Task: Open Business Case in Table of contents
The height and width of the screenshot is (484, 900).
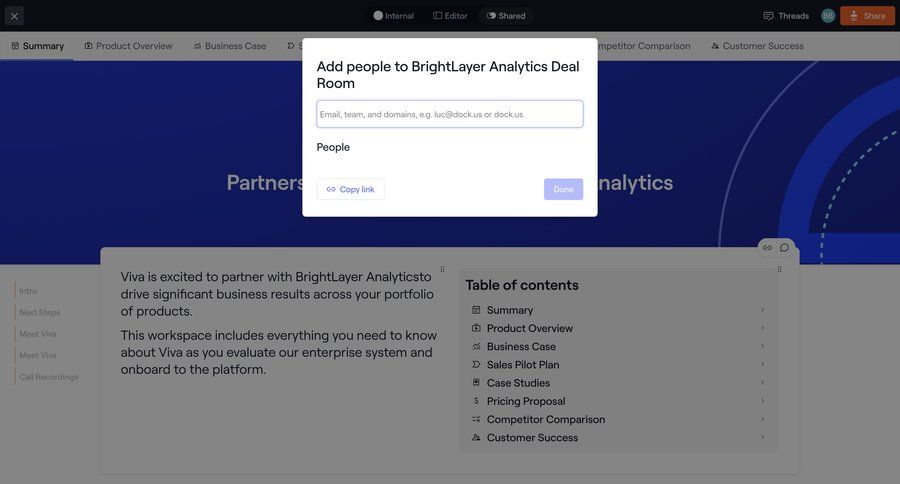Action: click(619, 347)
